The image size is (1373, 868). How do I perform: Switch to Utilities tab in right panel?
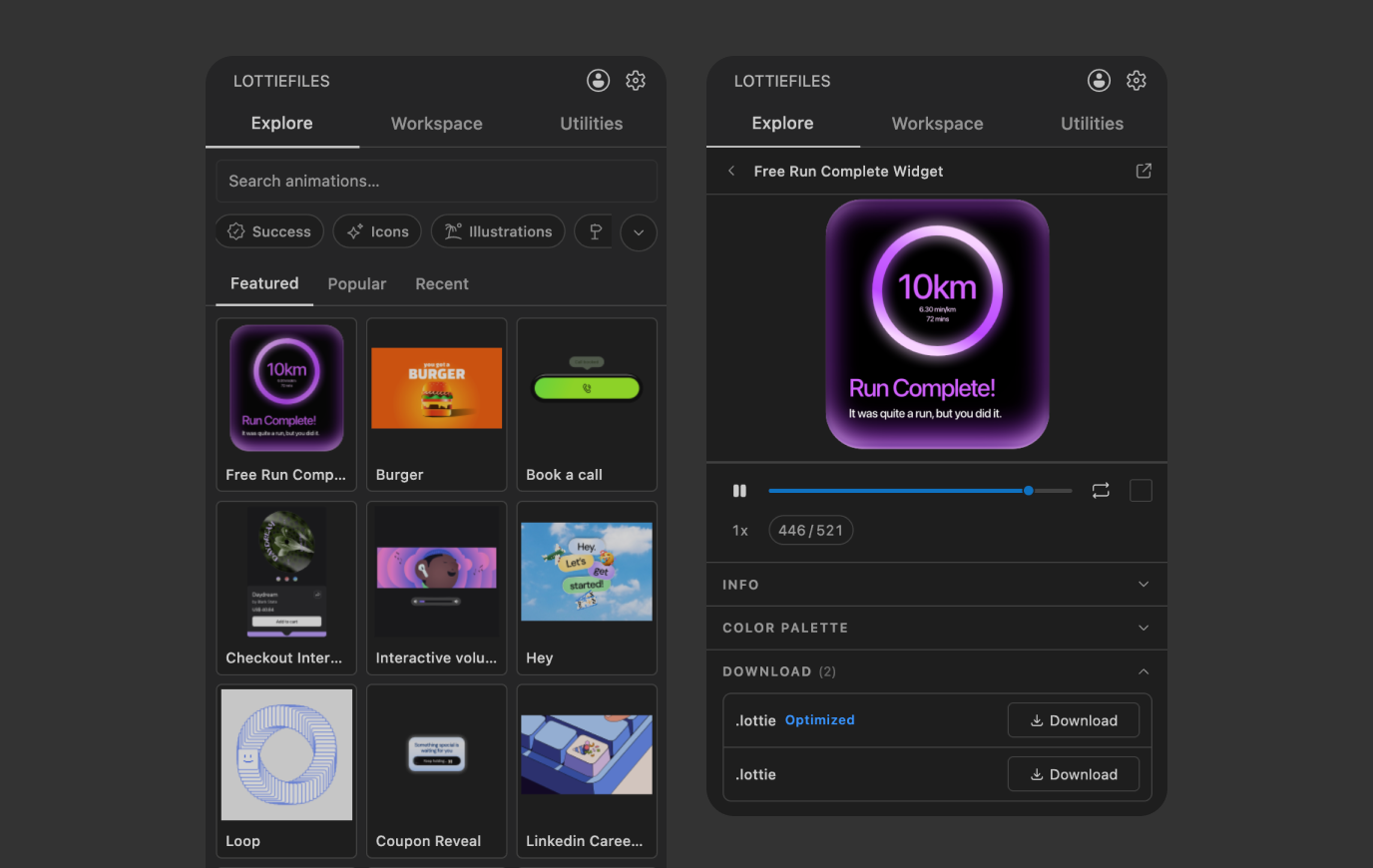click(1092, 124)
